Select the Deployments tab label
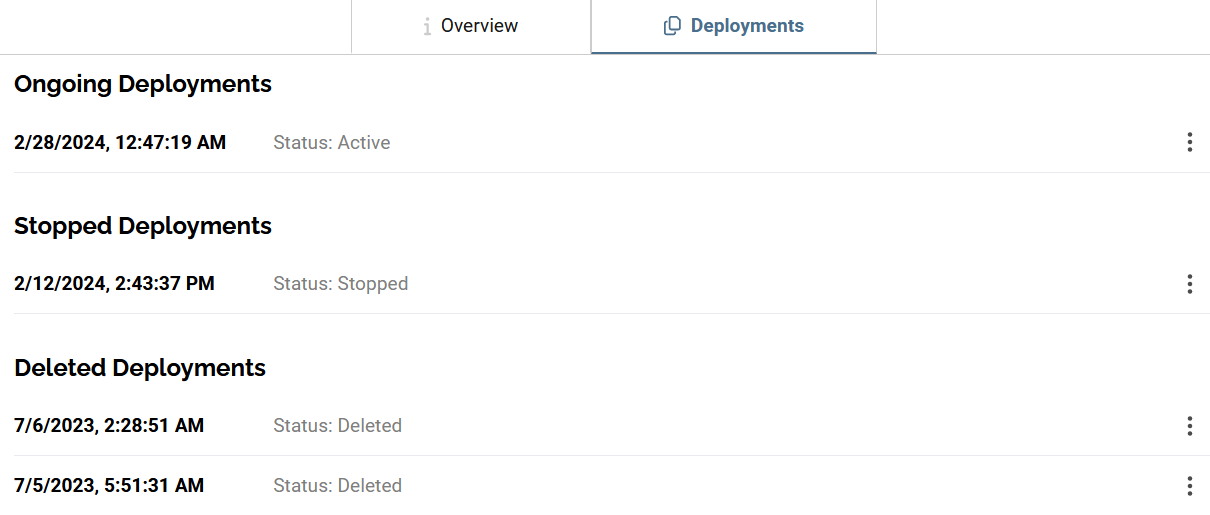 pyautogui.click(x=747, y=26)
